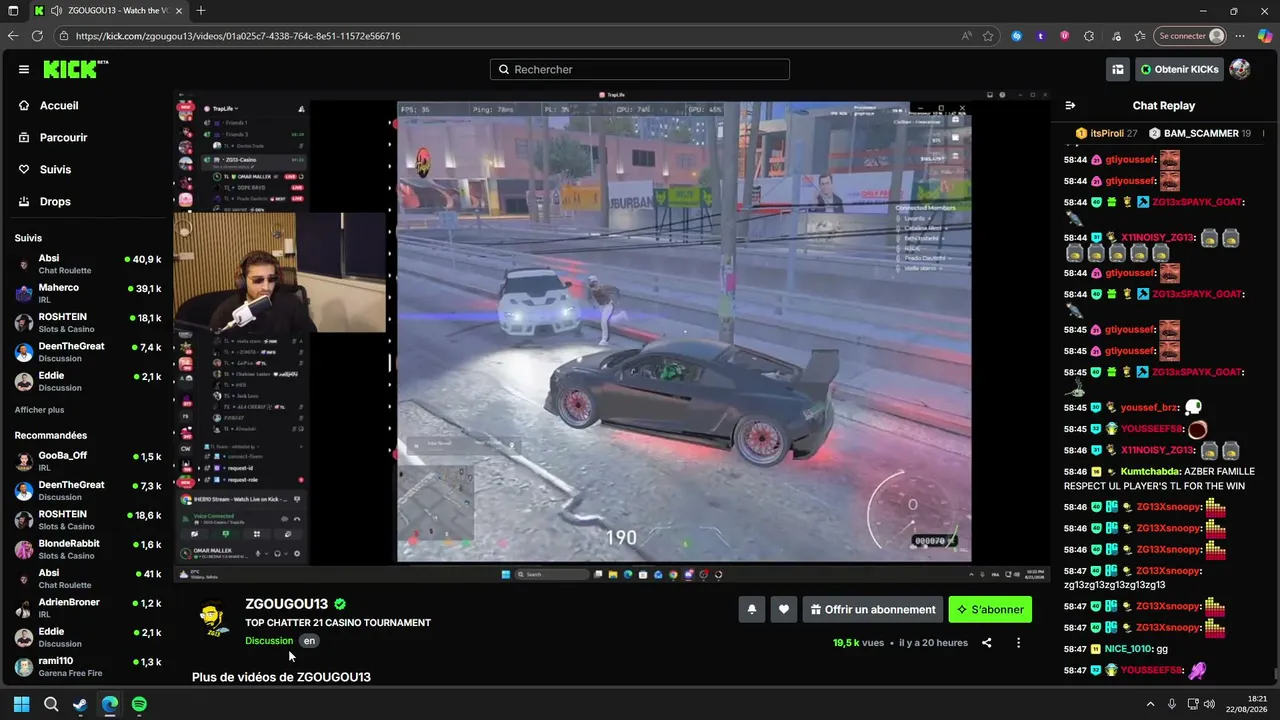This screenshot has width=1280, height=720.
Task: Click the Rechercher search field
Action: coord(640,69)
